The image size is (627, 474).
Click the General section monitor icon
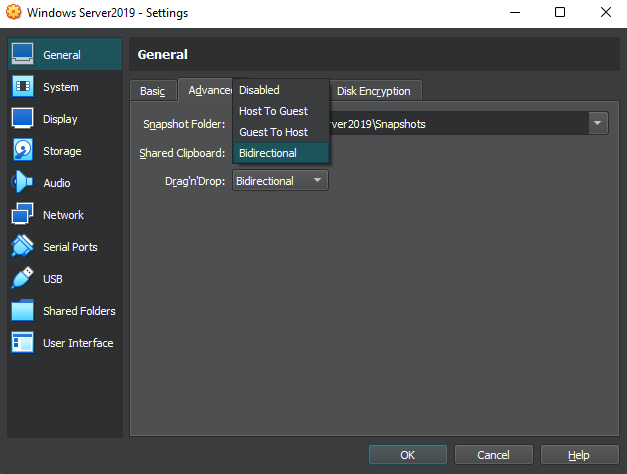[x=23, y=55]
